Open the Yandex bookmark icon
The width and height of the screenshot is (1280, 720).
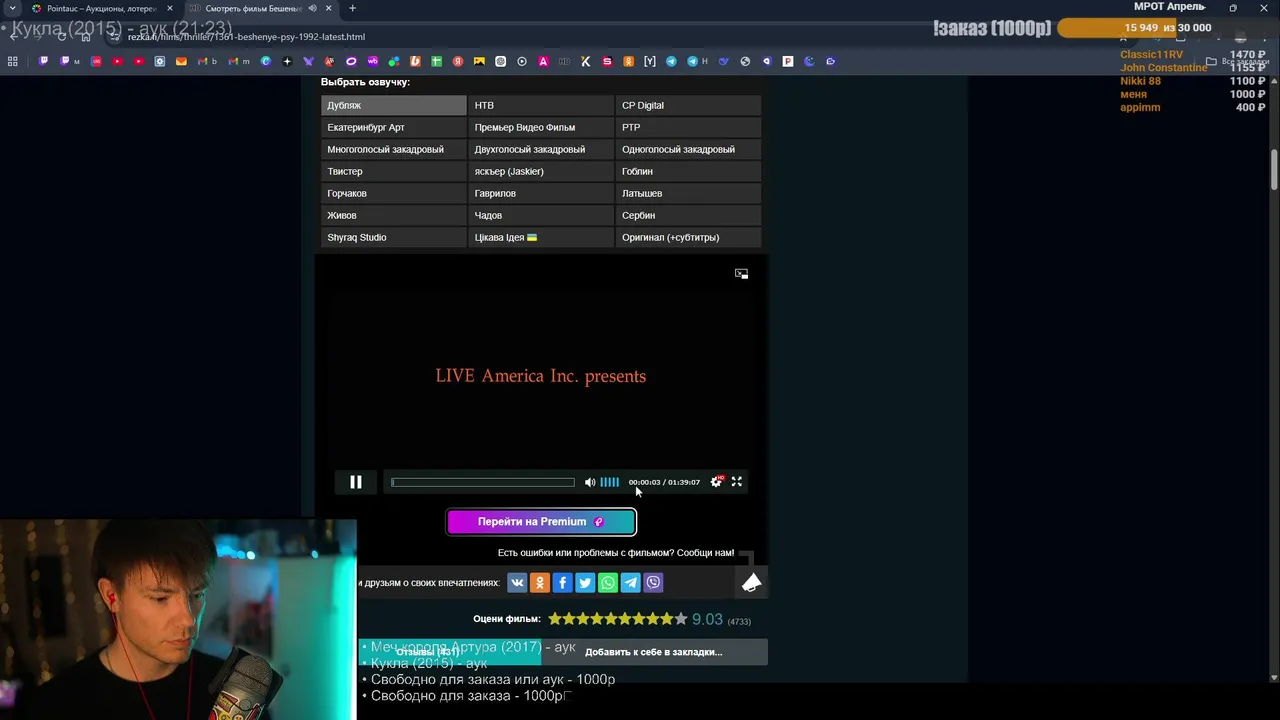[x=458, y=61]
